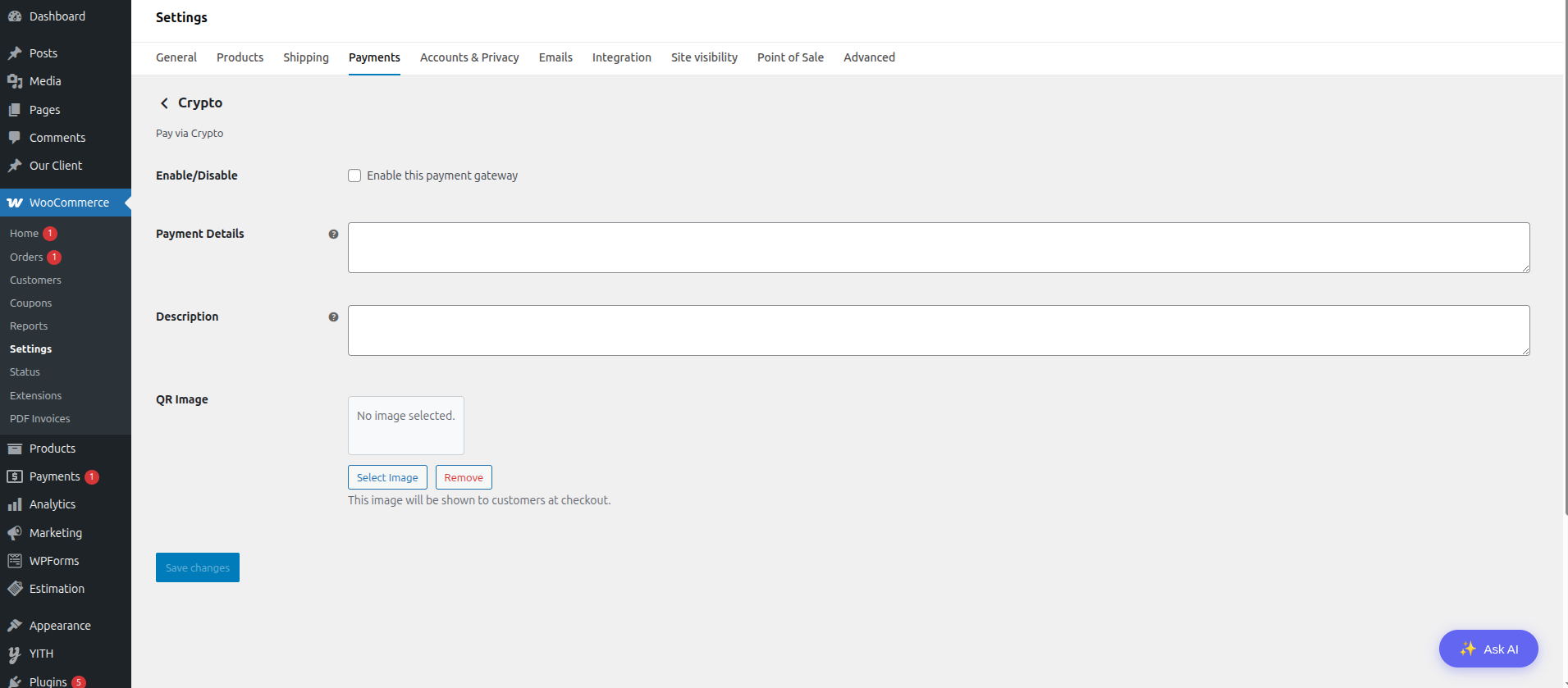1568x688 pixels.
Task: Open the General settings tab
Action: pyautogui.click(x=176, y=57)
